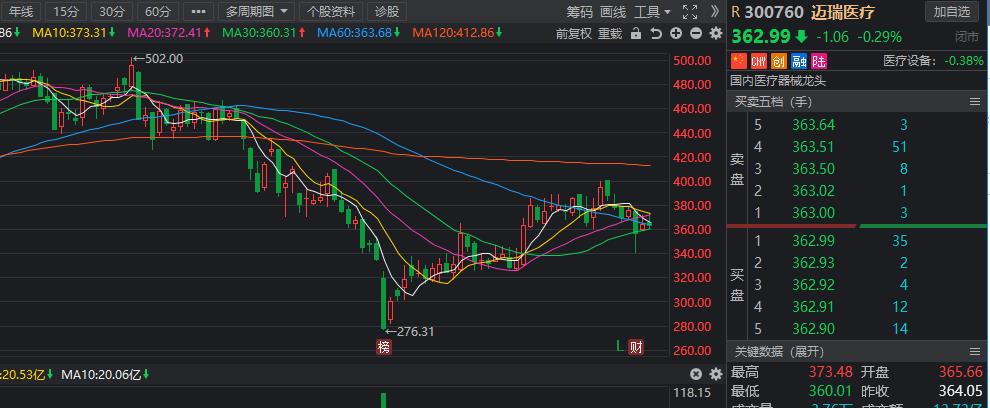The image size is (990, 408).
Task: Click buy level 3 price 362.92
Action: [813, 285]
